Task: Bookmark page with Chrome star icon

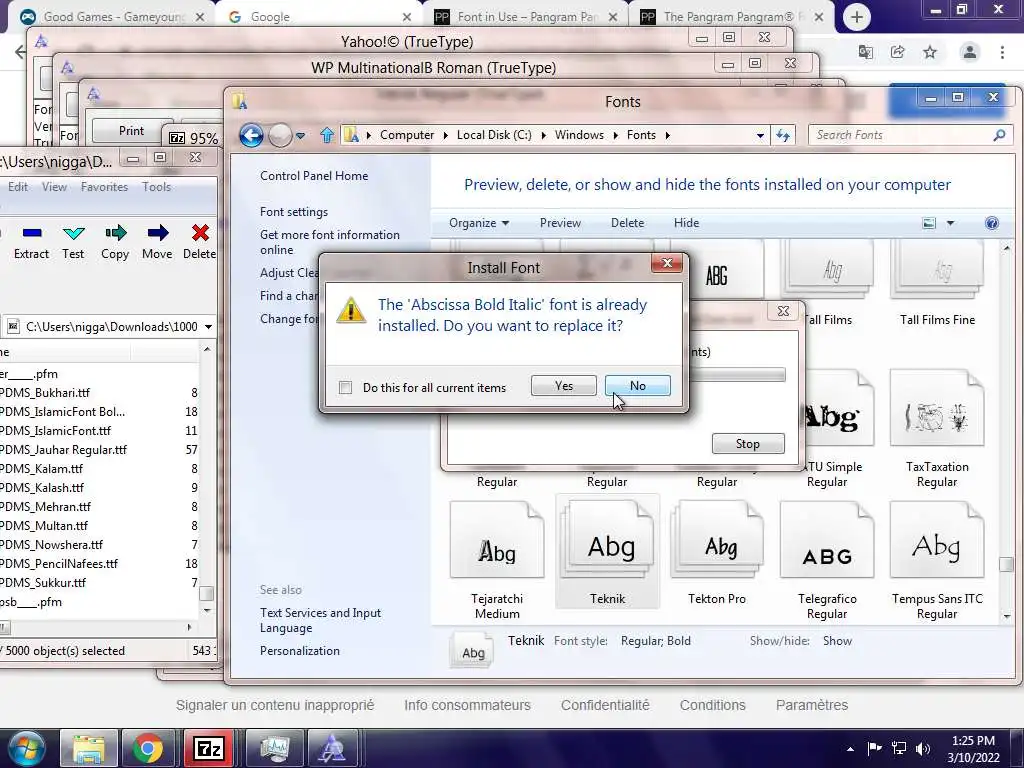Action: coord(930,52)
